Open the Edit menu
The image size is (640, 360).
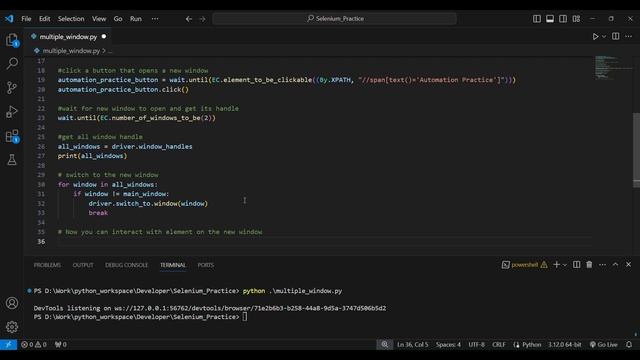tap(44, 19)
